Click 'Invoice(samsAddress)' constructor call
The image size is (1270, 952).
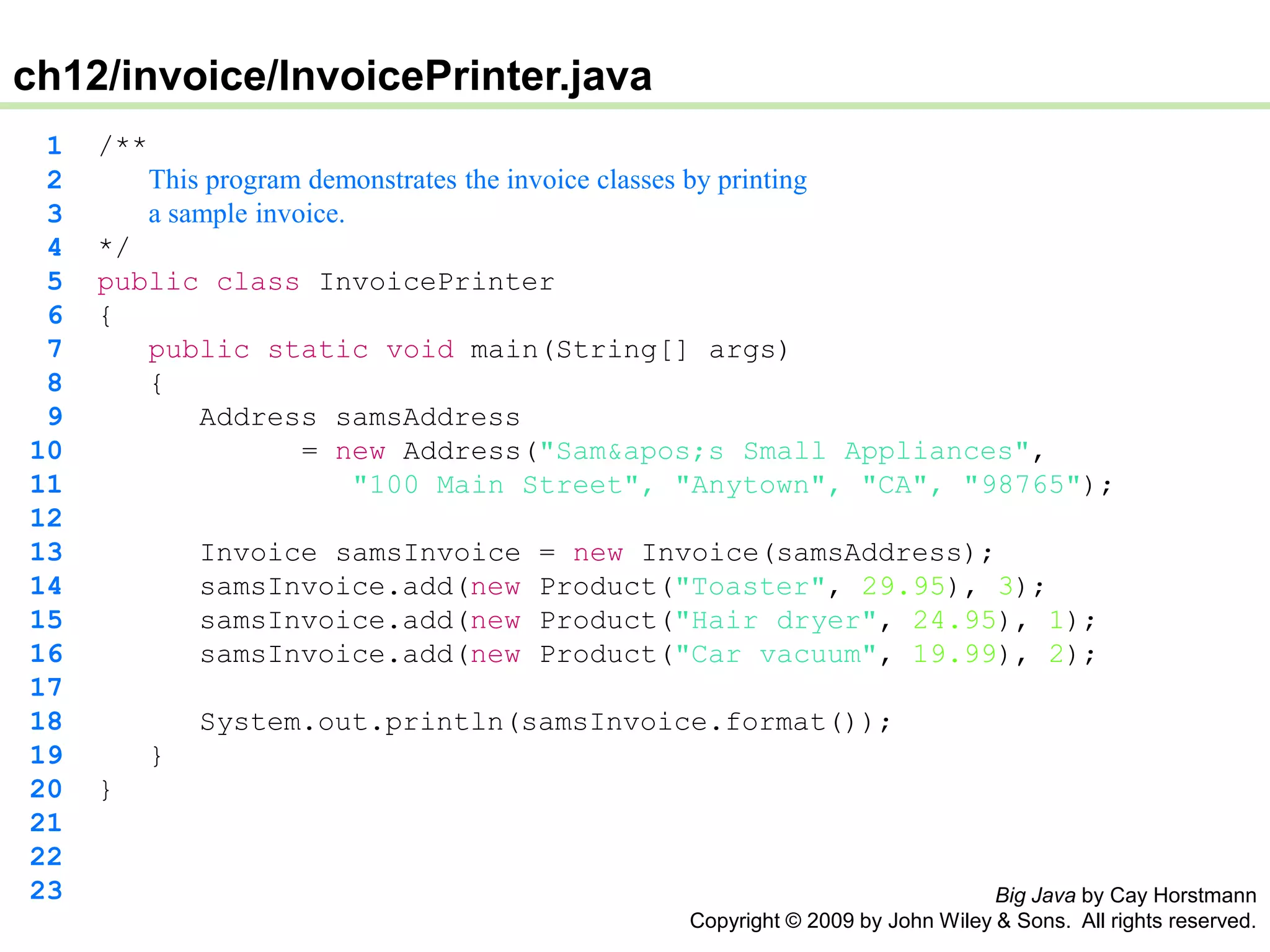pos(809,553)
